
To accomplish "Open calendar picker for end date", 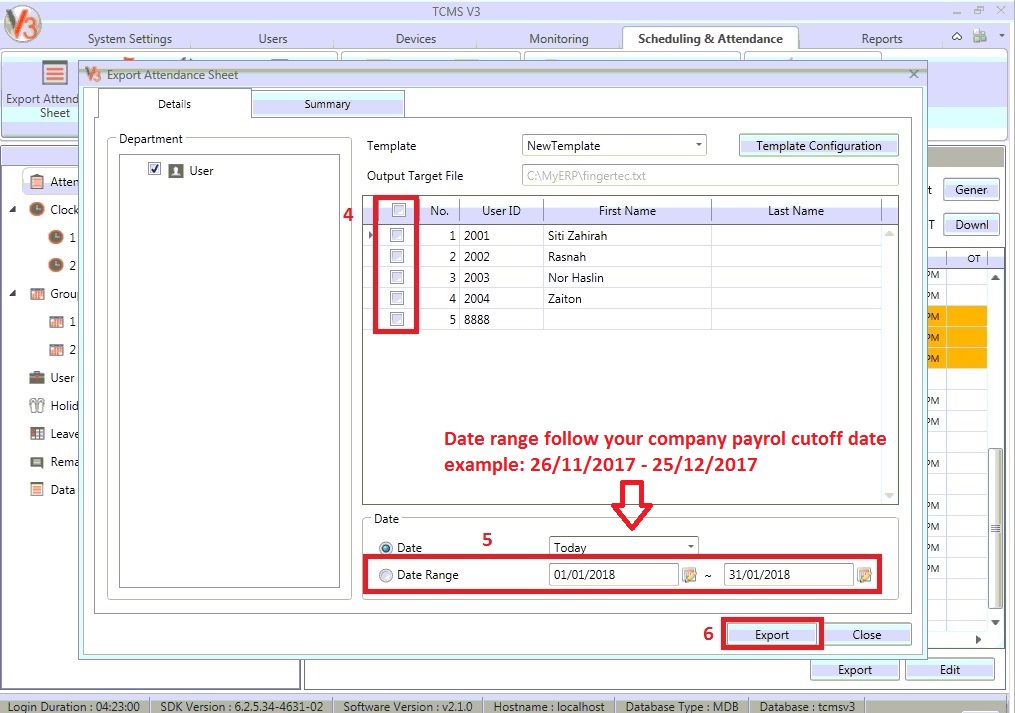I will click(x=864, y=575).
